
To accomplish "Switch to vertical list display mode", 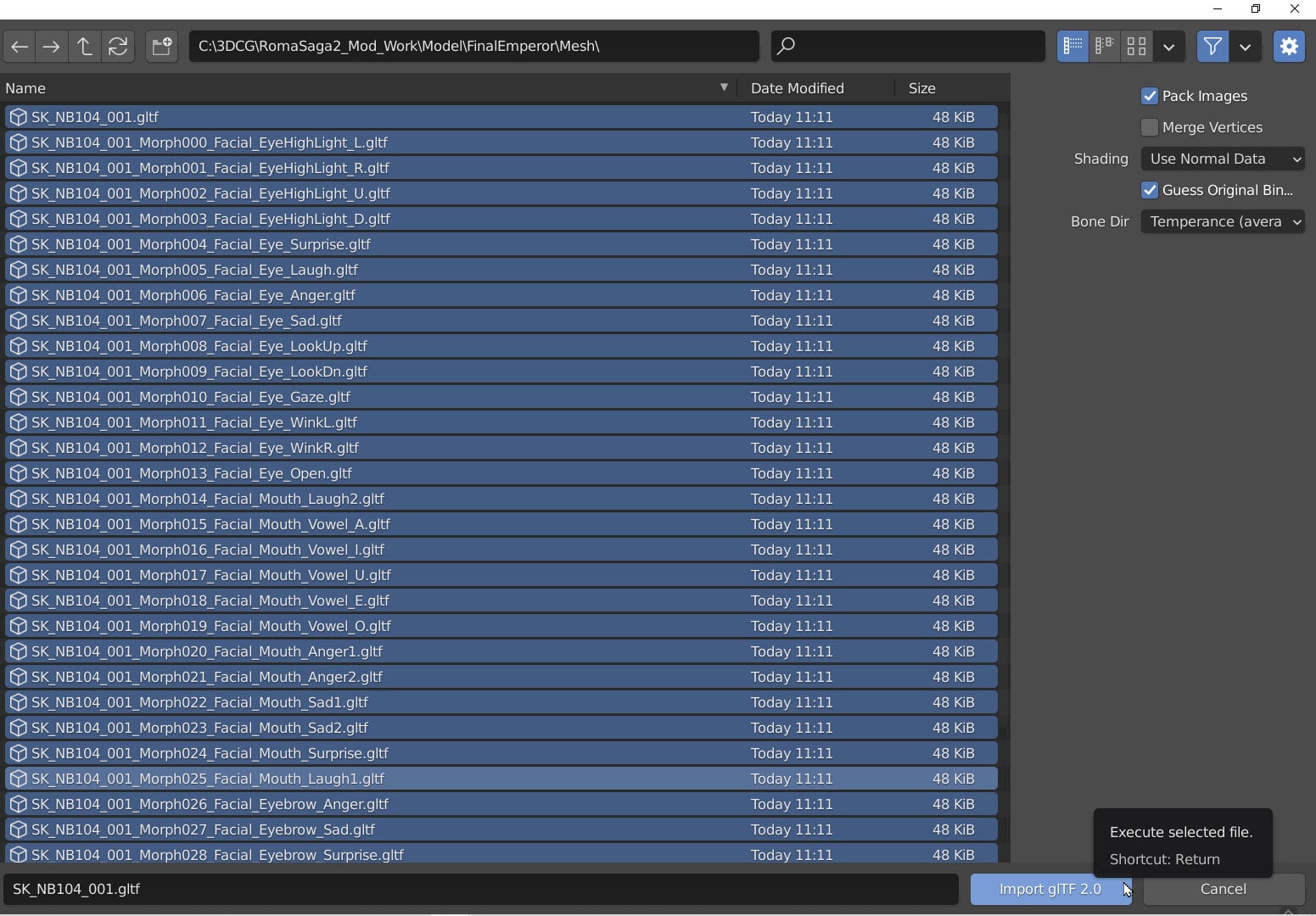I will pos(1072,46).
